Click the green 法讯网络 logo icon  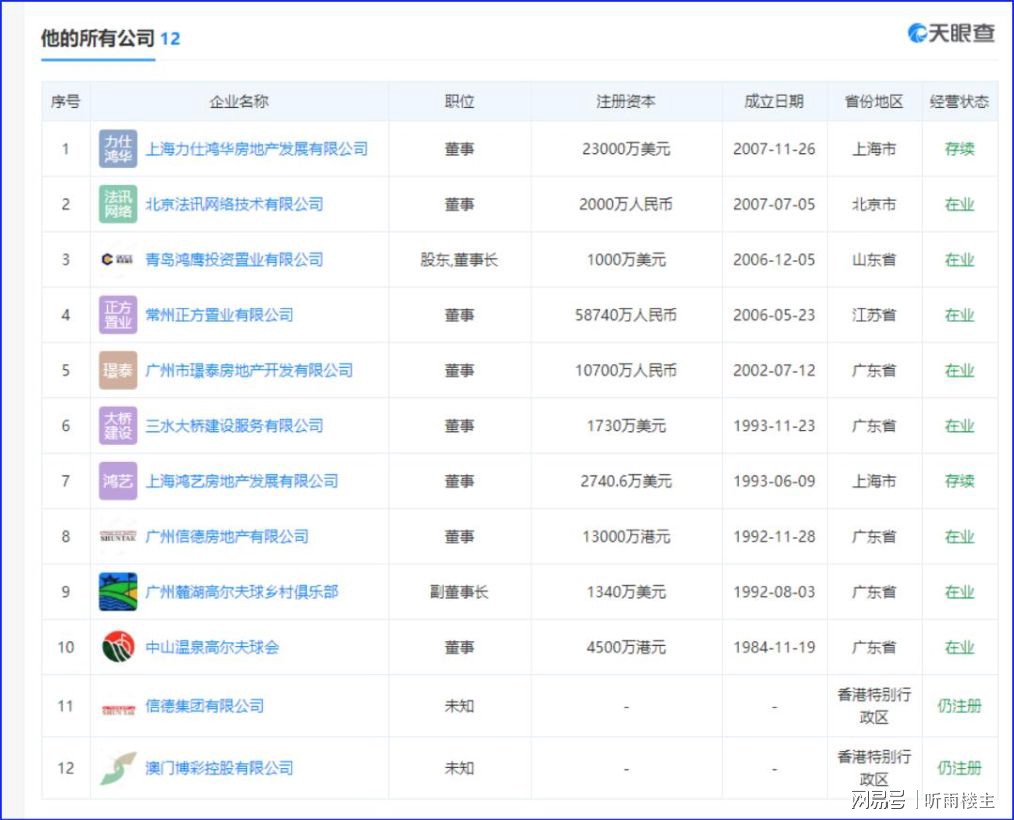pos(118,204)
